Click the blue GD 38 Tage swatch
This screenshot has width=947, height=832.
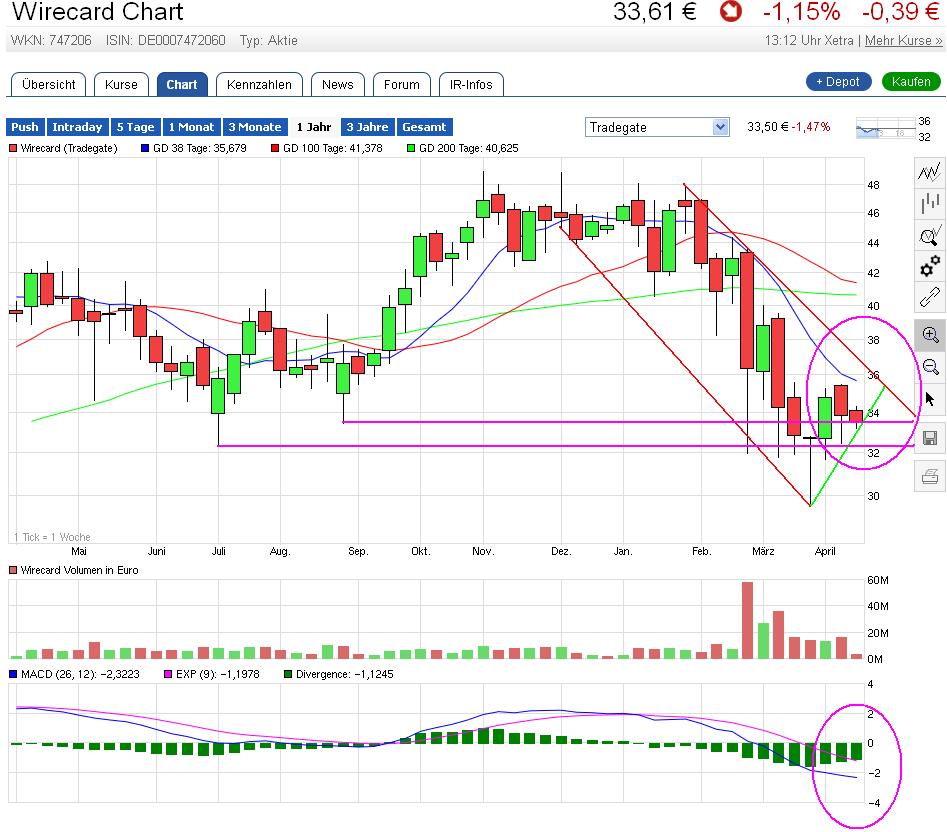tap(145, 148)
